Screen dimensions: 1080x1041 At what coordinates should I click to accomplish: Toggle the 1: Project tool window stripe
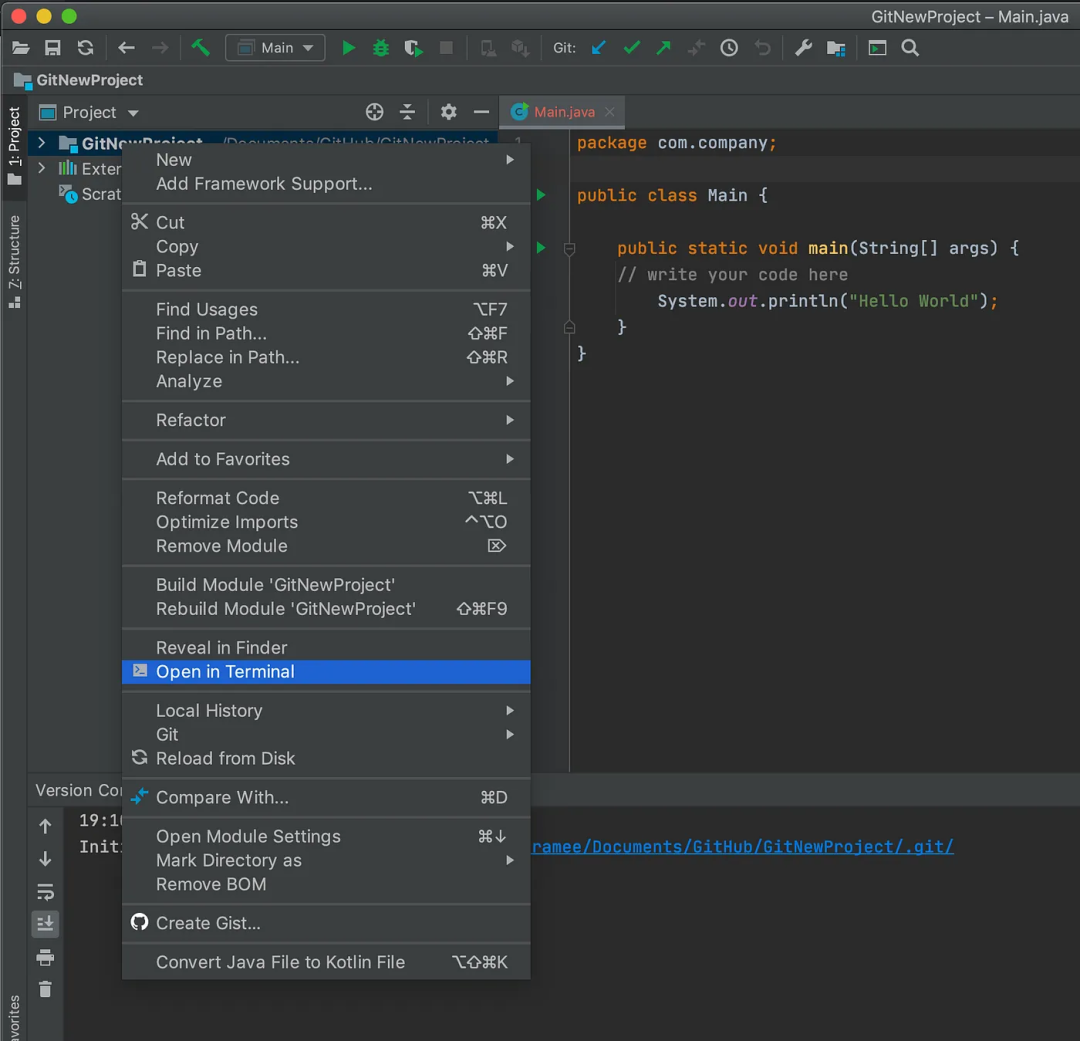click(x=14, y=145)
